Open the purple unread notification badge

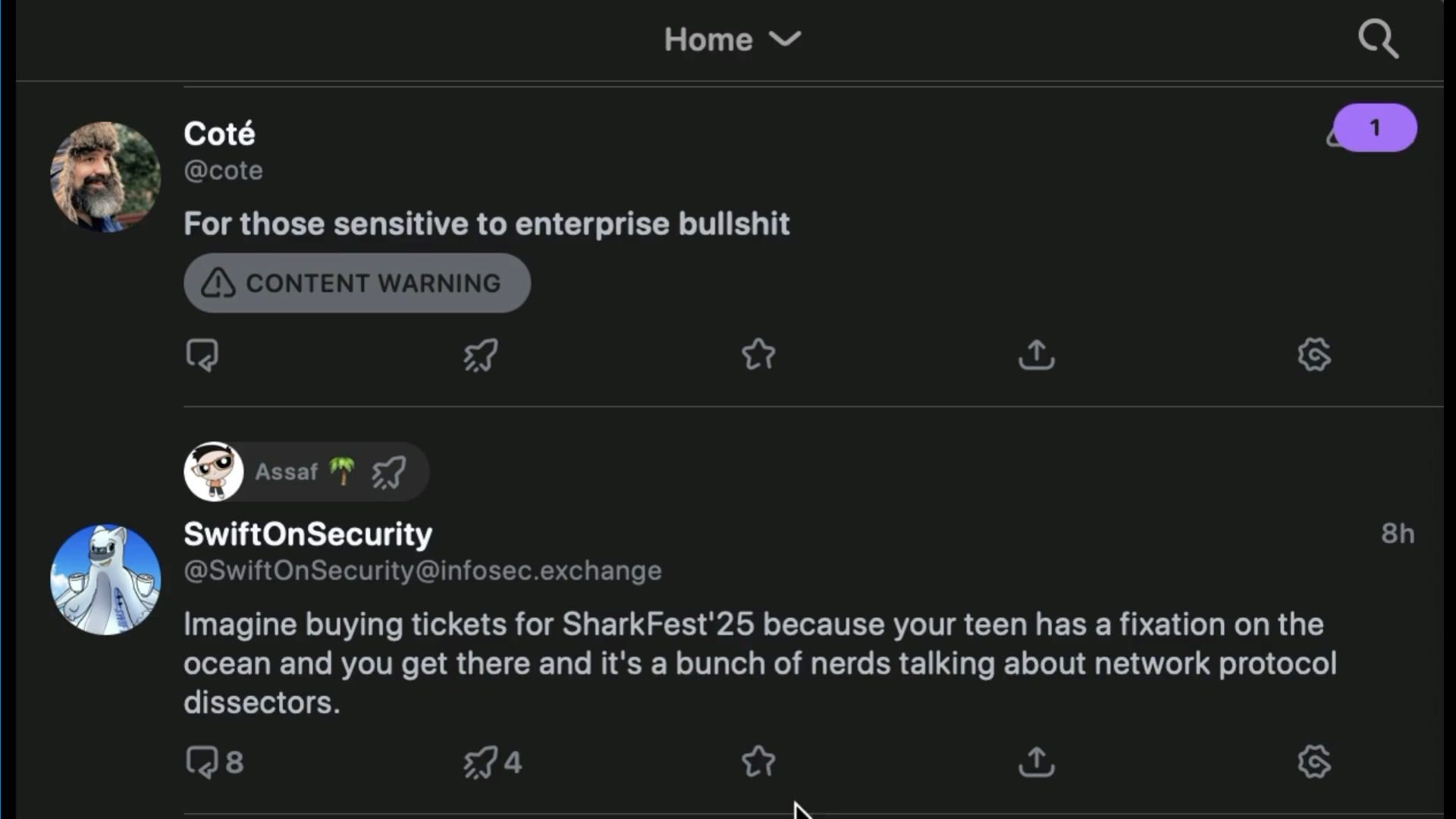pos(1374,127)
